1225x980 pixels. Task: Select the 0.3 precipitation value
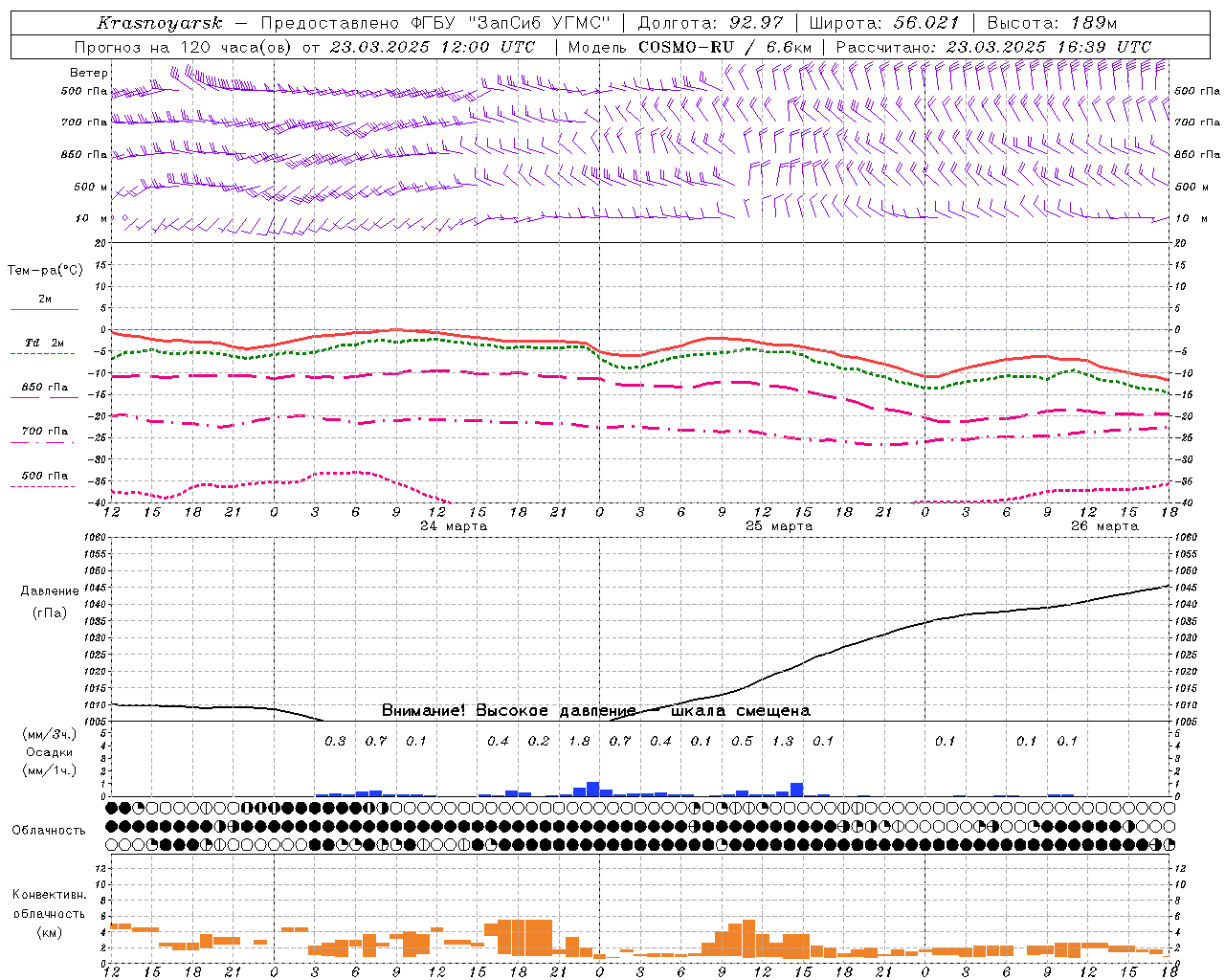tap(335, 742)
